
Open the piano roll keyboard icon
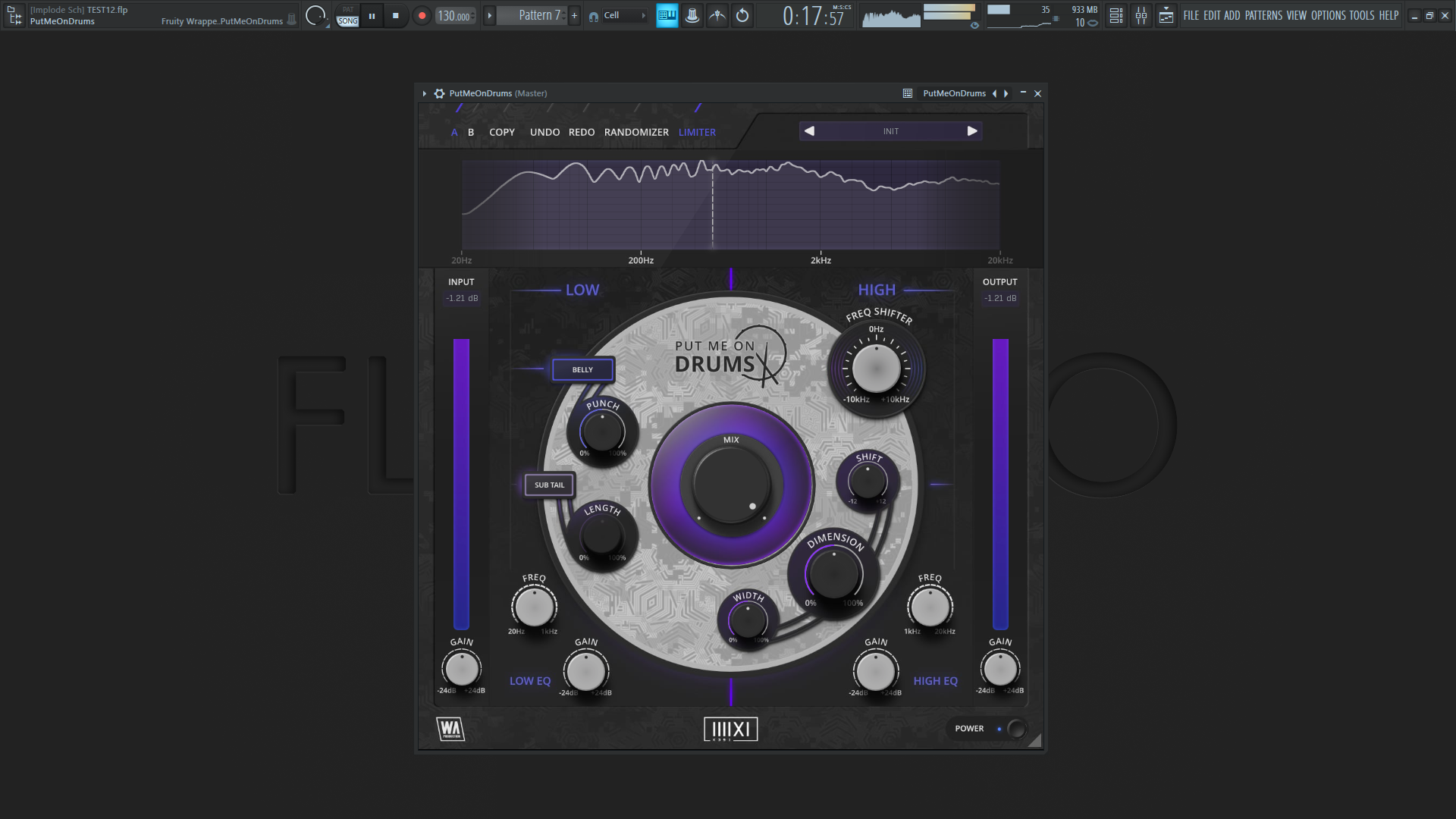tap(667, 15)
